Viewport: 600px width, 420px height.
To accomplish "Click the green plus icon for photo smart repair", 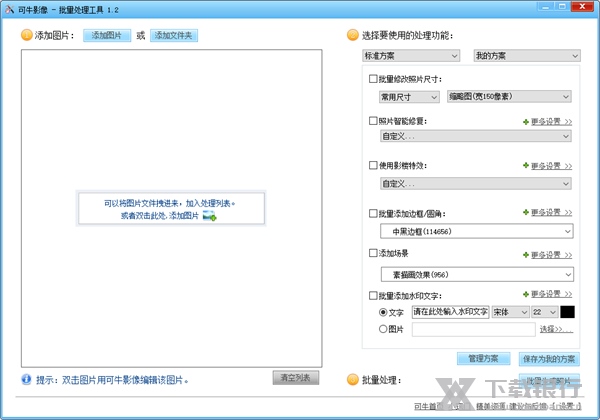I will point(525,122).
